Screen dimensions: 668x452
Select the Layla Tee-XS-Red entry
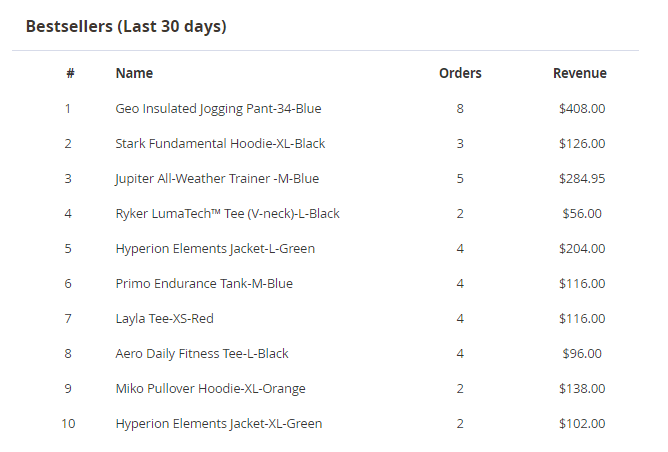click(164, 318)
